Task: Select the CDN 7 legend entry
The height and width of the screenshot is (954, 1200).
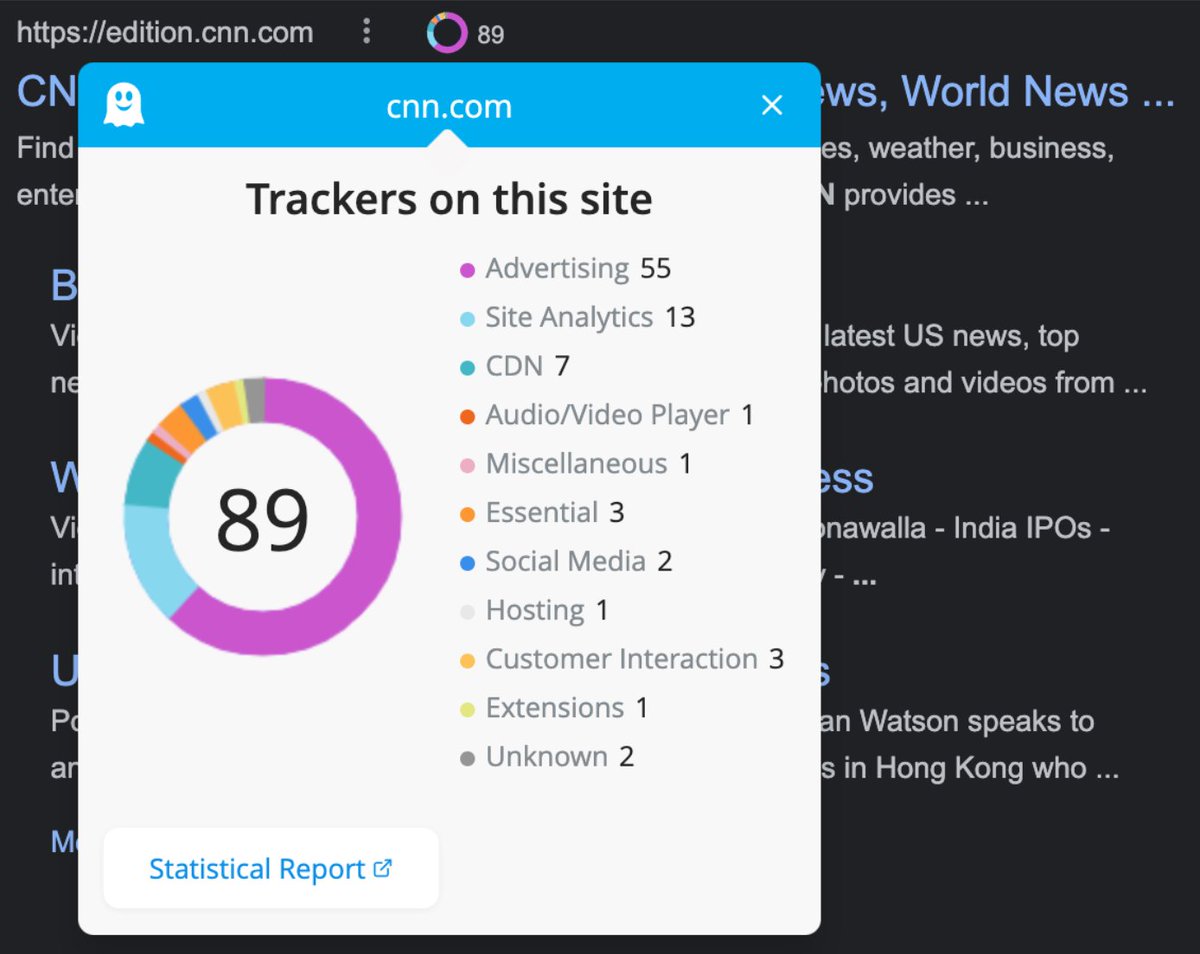Action: 514,367
